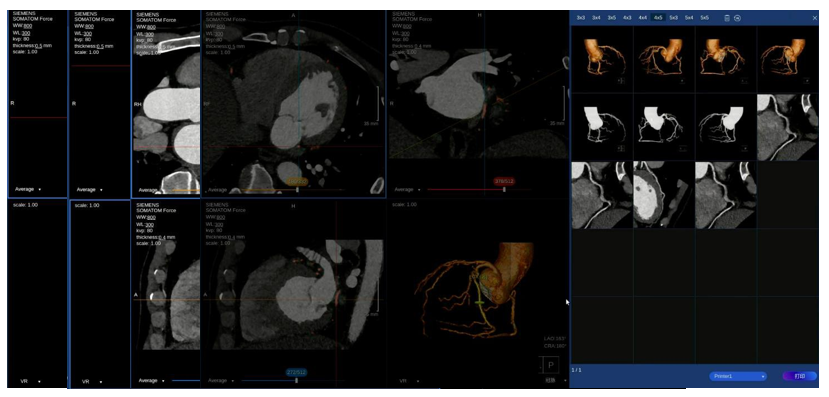This screenshot has width=829, height=397.
Task: Select the 3x5 grid layout
Action: (x=612, y=17)
